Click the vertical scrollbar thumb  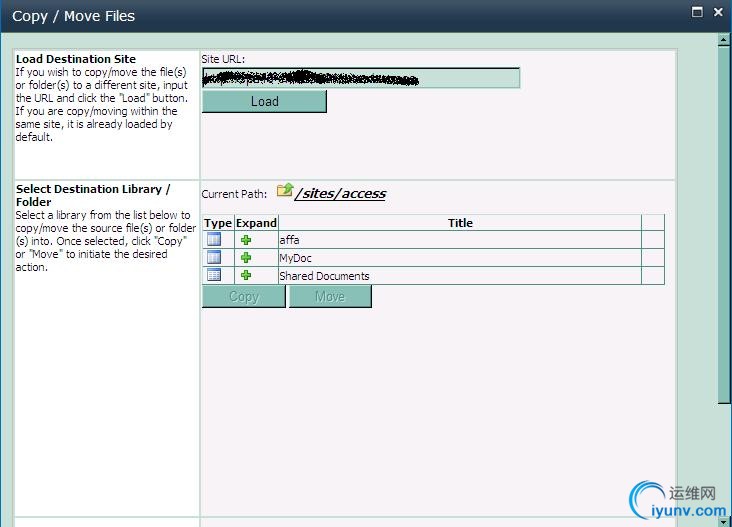tap(724, 225)
